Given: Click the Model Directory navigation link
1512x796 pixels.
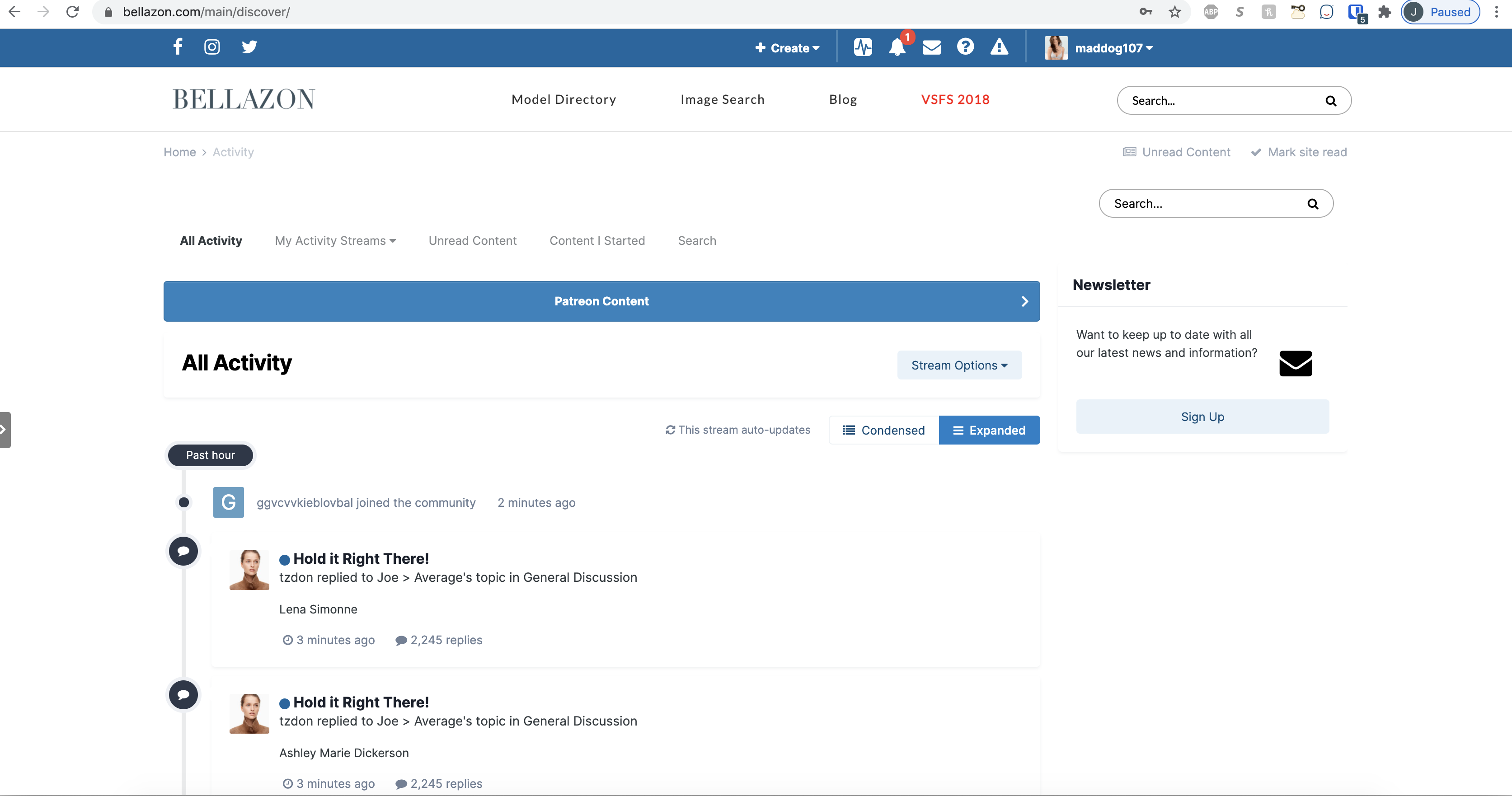Looking at the screenshot, I should (563, 100).
